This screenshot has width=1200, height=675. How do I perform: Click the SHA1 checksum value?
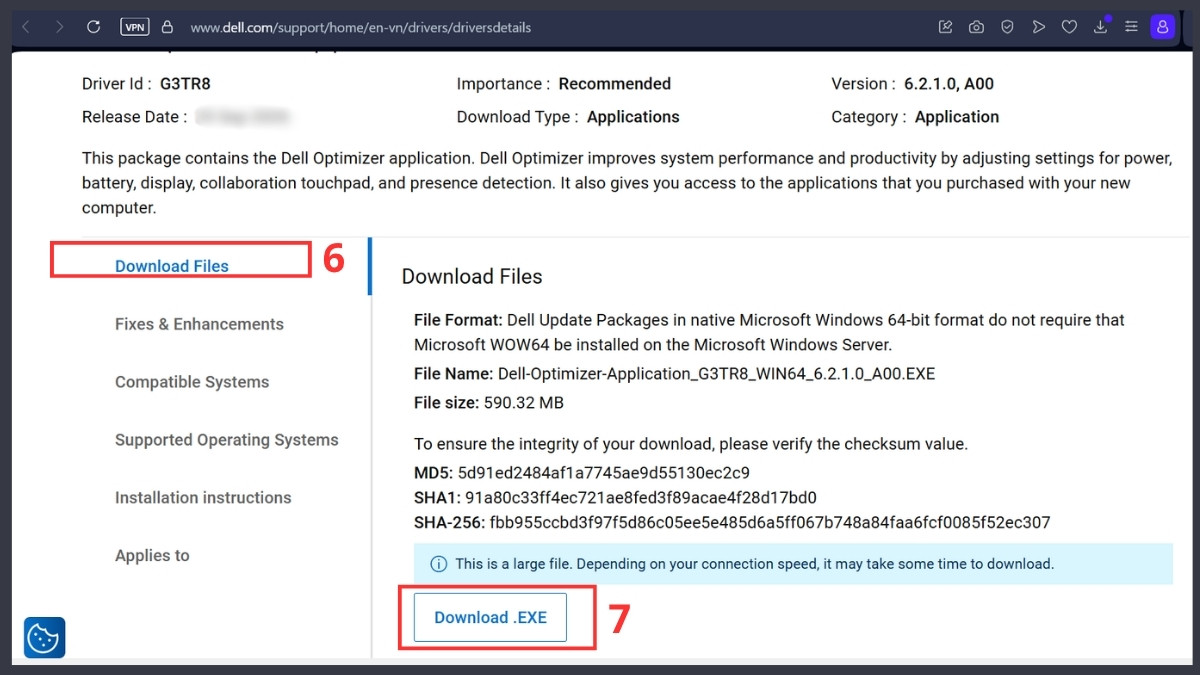(x=641, y=498)
